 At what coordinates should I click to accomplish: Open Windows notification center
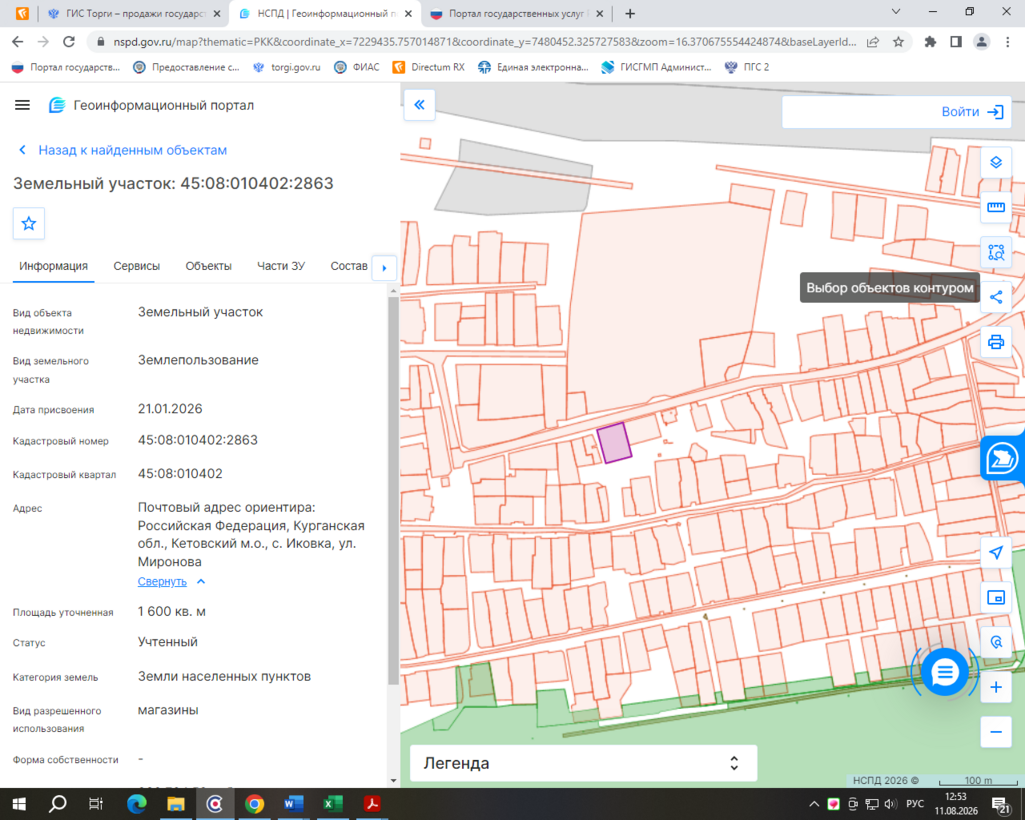[1000, 804]
